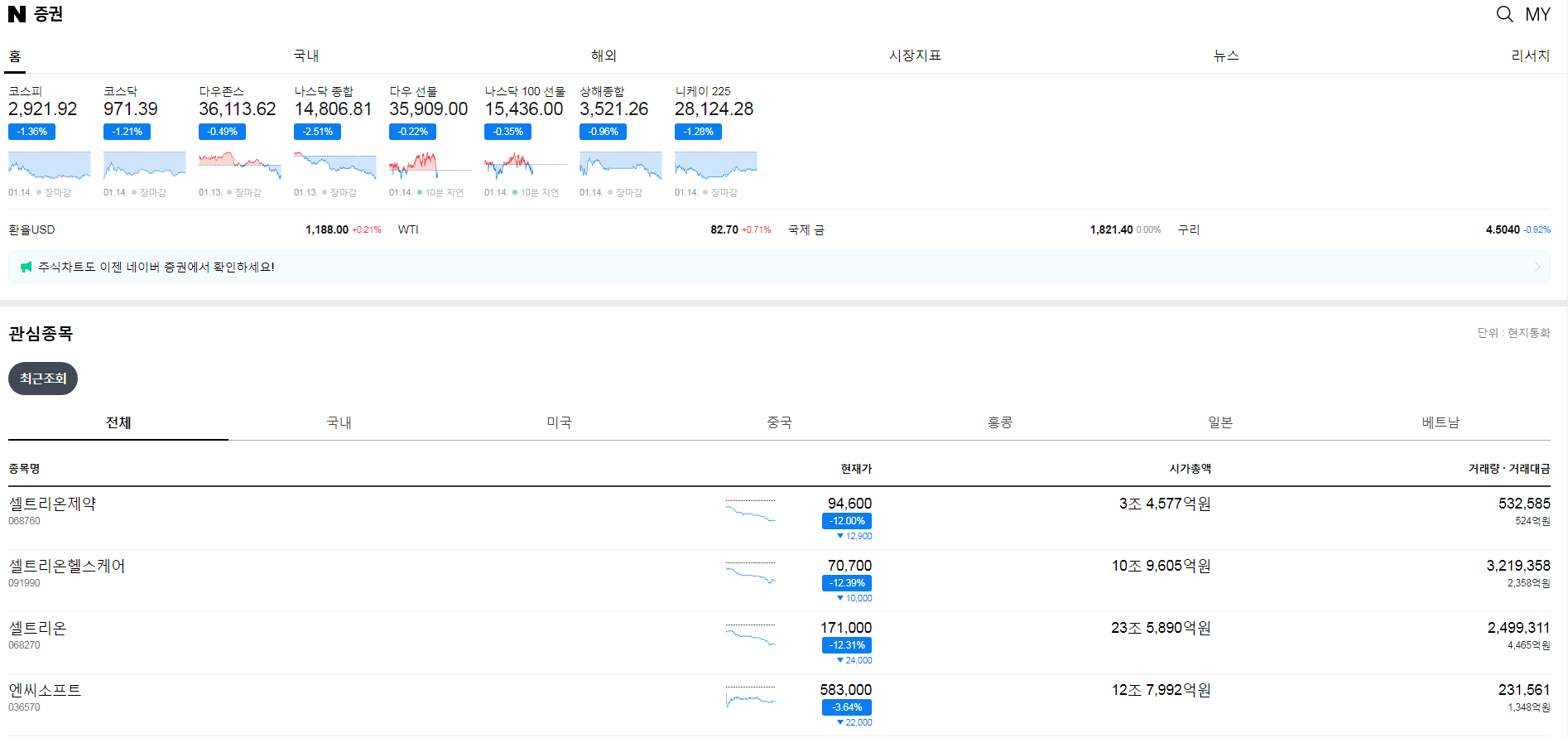Image resolution: width=1568 pixels, height=738 pixels.
Task: Open the 나스닥 종합 chart thumbnail
Action: [335, 166]
